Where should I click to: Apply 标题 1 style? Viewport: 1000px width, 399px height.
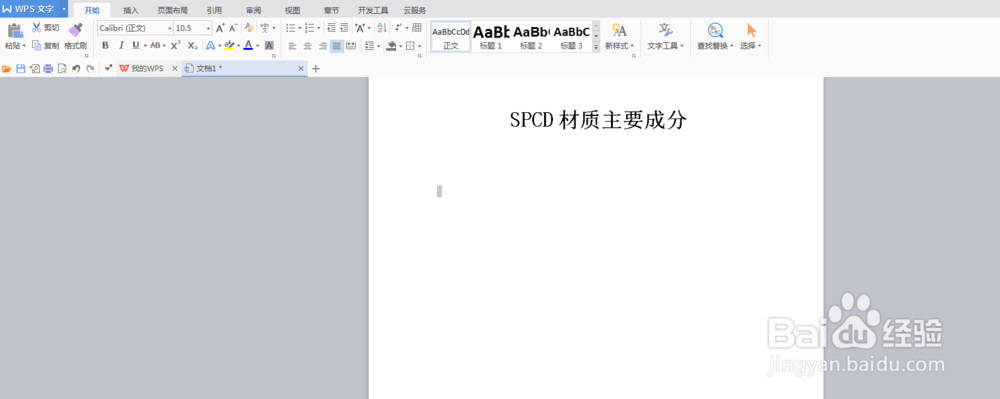click(x=491, y=36)
